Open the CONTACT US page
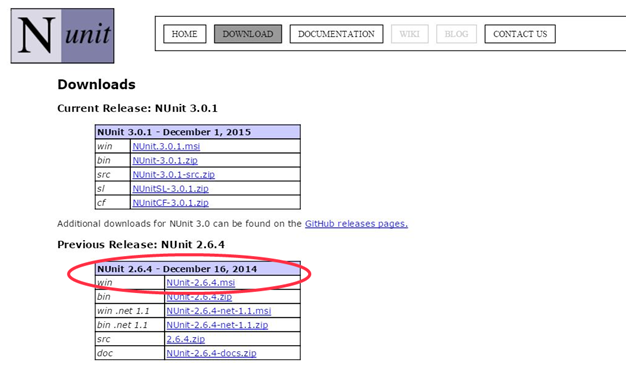 point(520,34)
